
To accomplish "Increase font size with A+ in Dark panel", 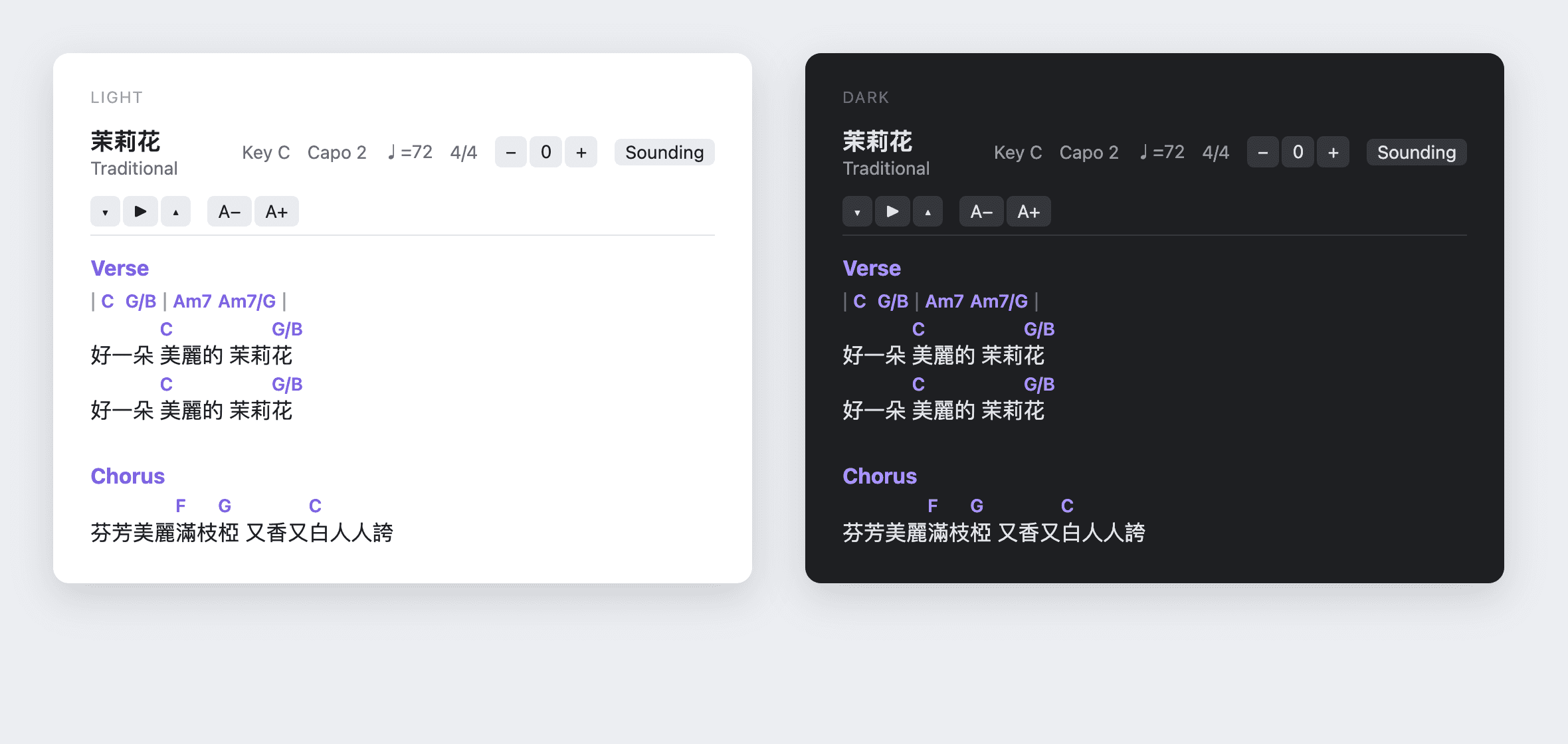I will [x=1029, y=211].
